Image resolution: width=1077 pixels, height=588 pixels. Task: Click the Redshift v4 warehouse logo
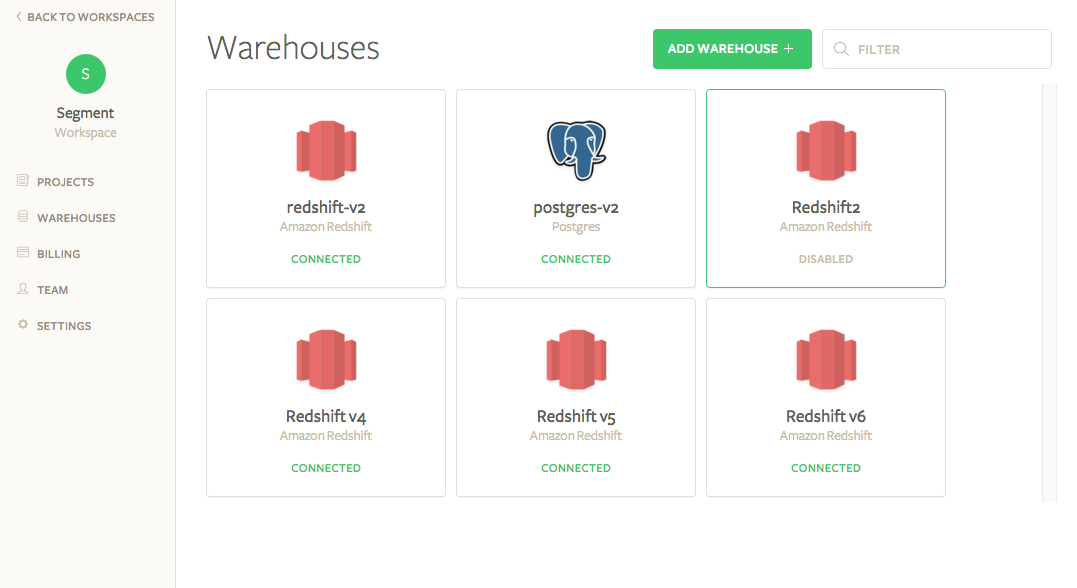point(326,360)
